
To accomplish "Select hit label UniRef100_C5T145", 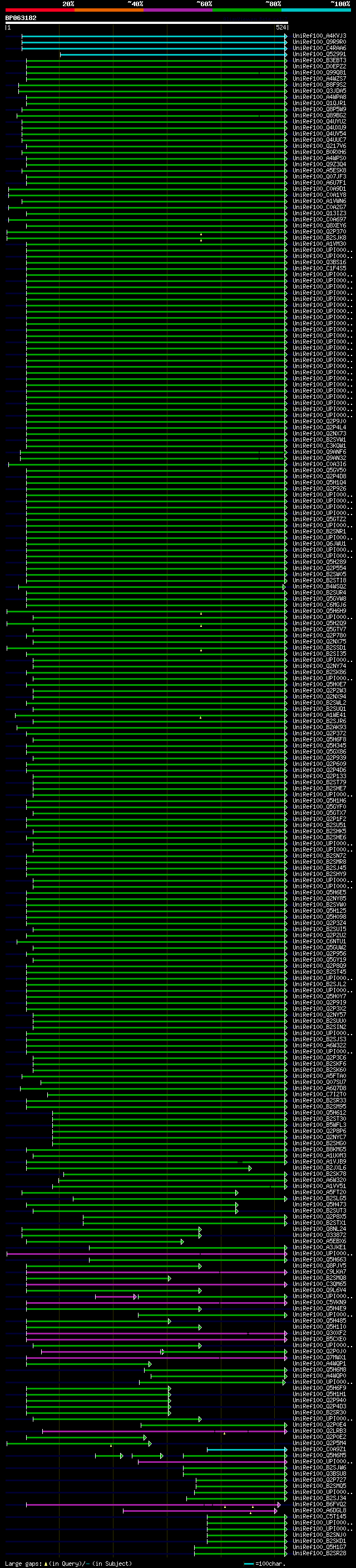I will pos(319,1516).
